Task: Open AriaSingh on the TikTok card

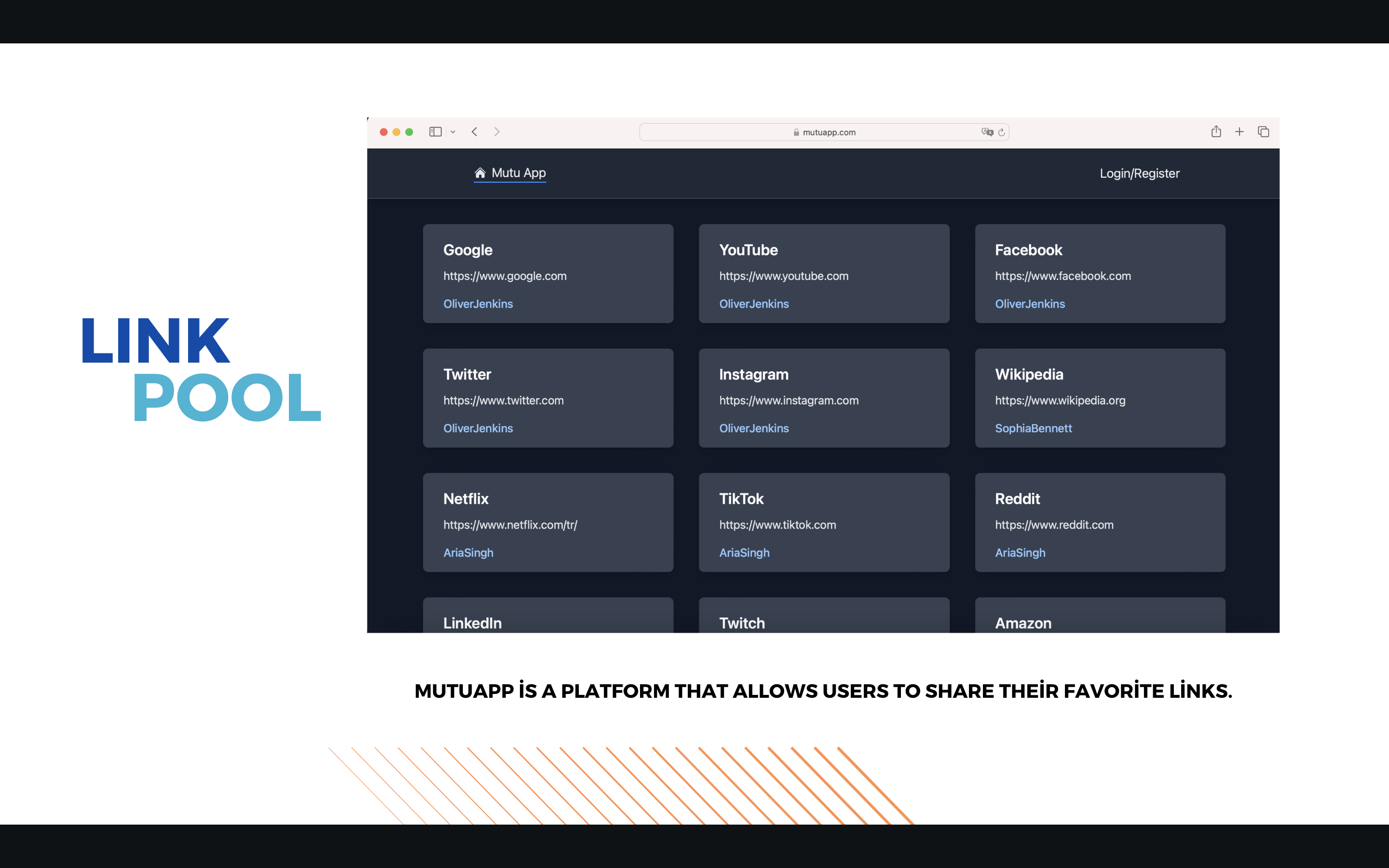Action: pyautogui.click(x=745, y=553)
